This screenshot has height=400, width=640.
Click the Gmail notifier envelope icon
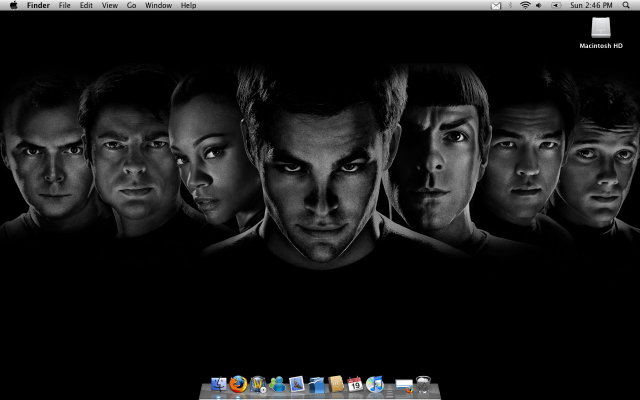point(496,6)
